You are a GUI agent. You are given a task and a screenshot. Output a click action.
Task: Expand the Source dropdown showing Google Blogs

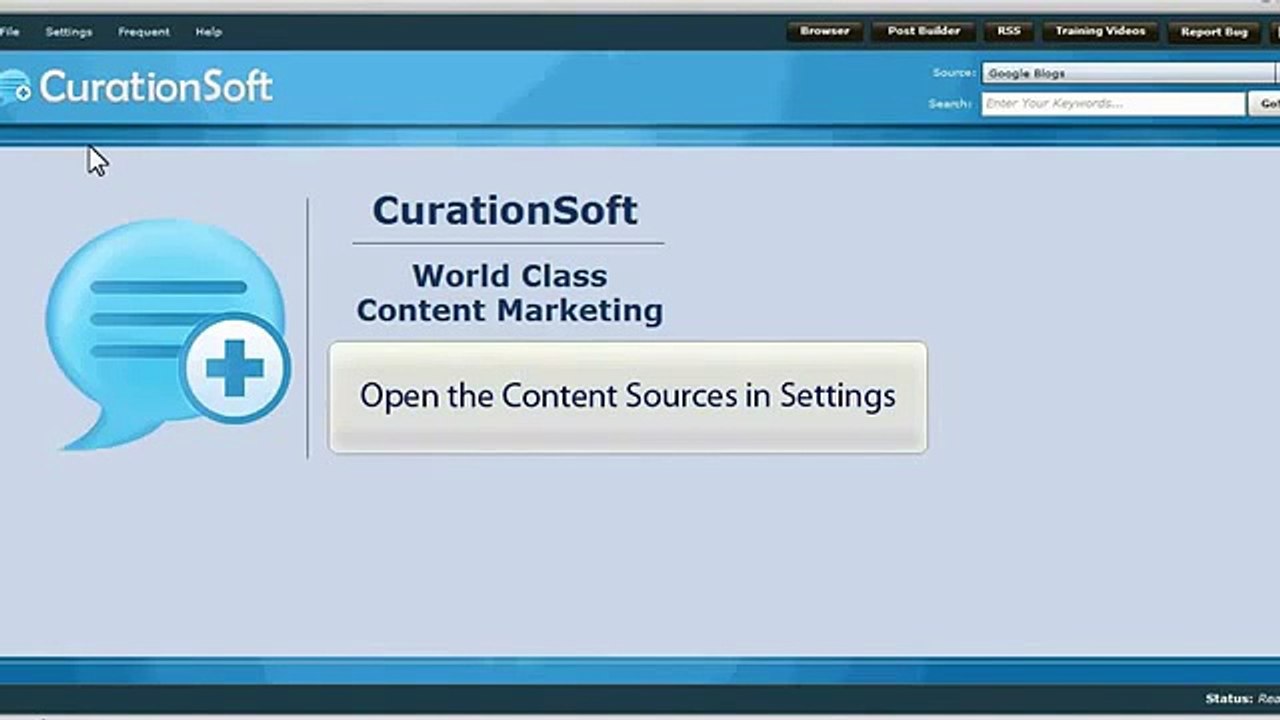point(1130,73)
